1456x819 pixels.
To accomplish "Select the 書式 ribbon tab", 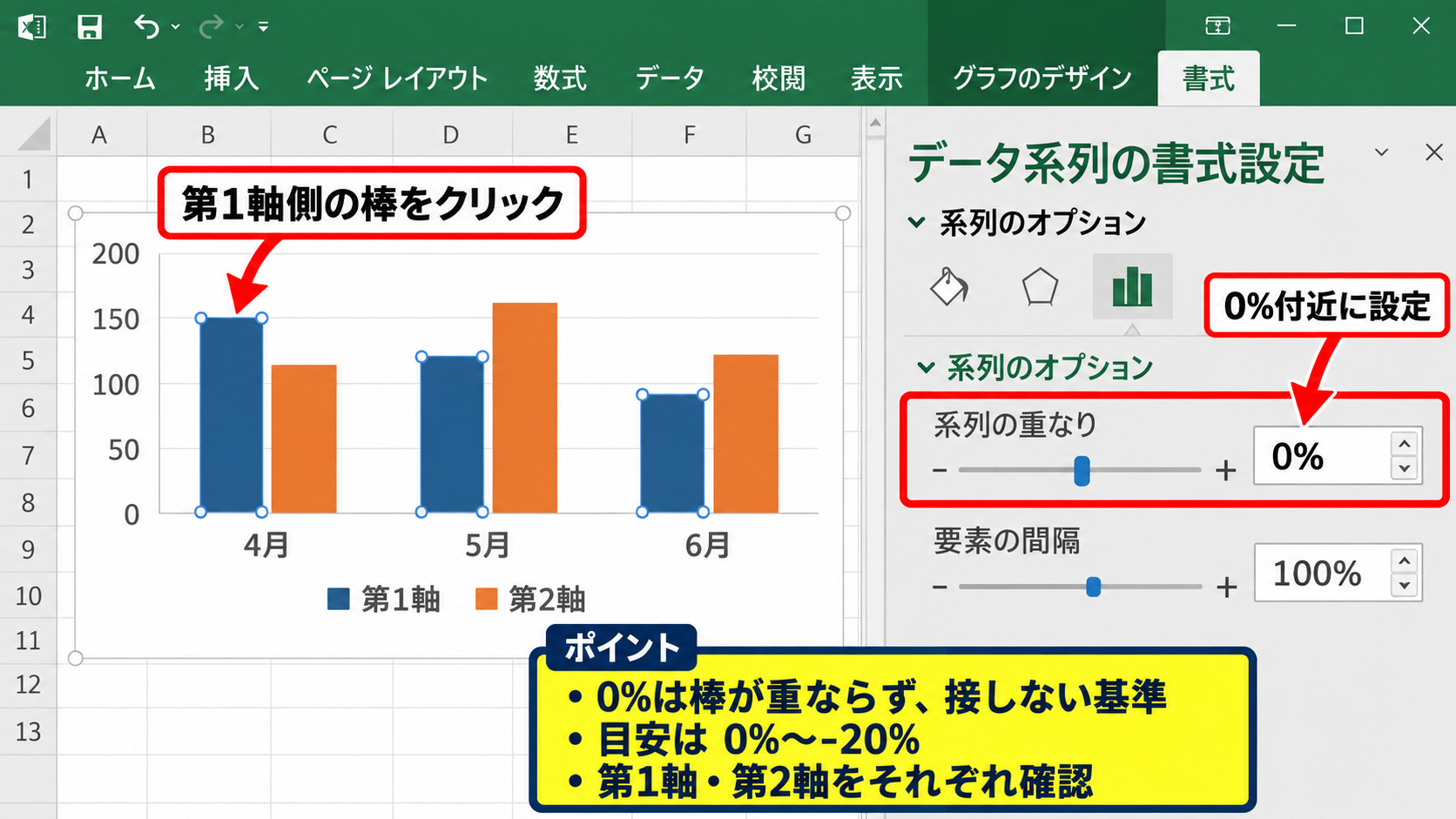I will coord(1209,78).
